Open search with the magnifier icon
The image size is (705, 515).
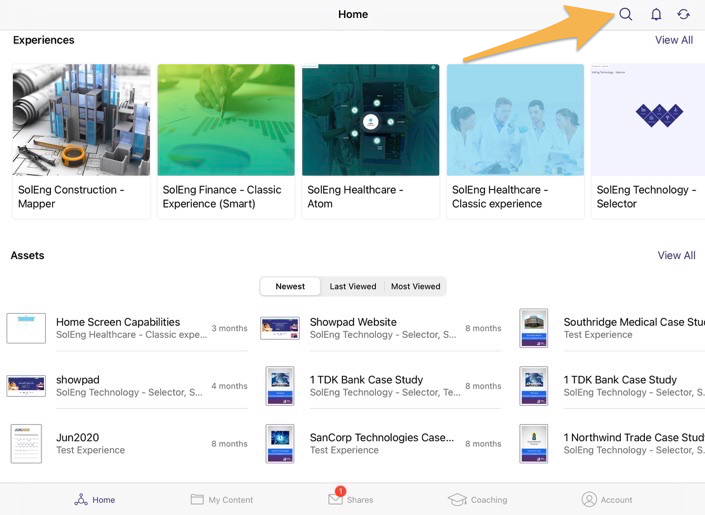point(625,14)
